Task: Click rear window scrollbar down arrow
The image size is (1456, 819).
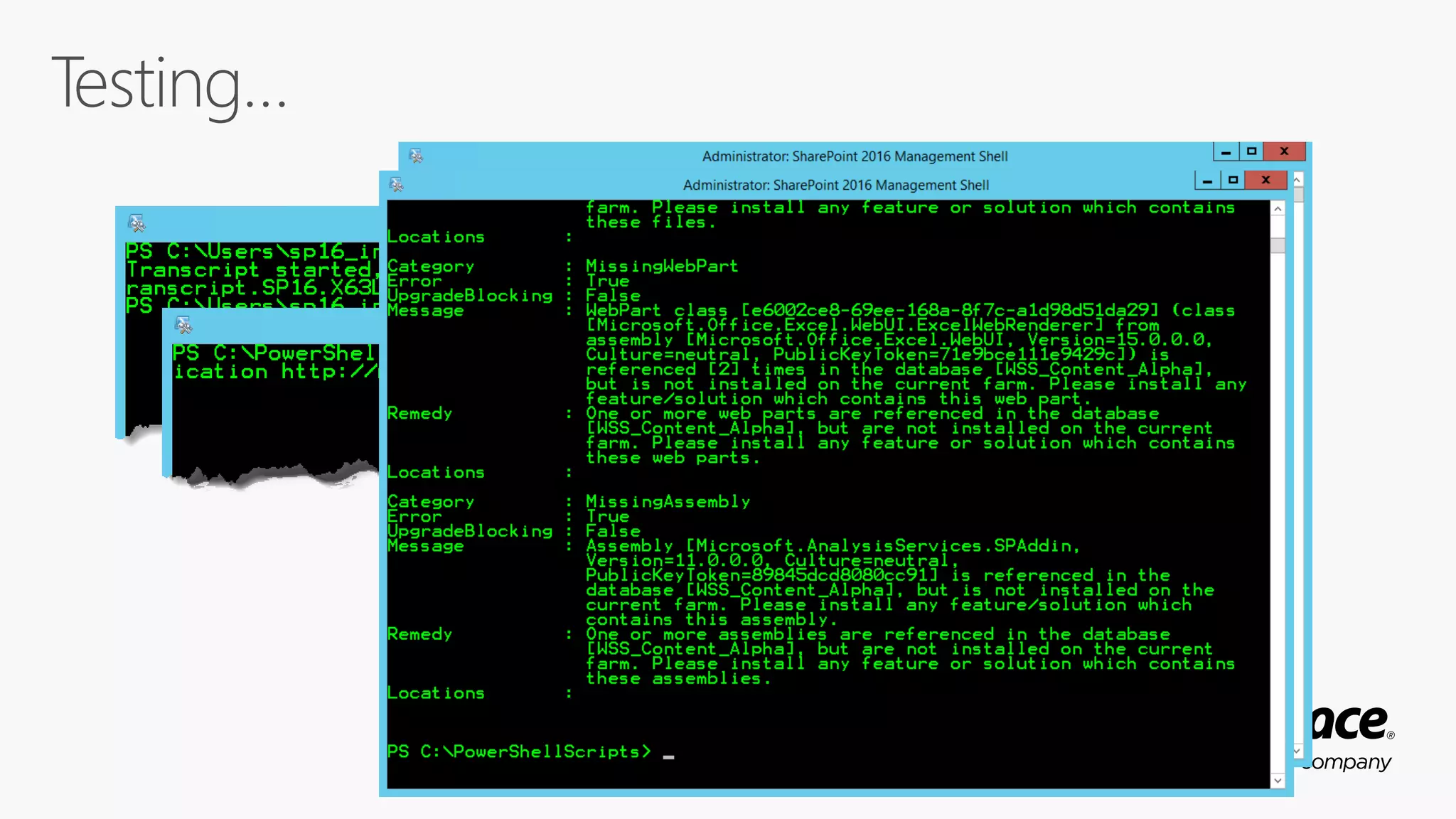Action: 1297,751
